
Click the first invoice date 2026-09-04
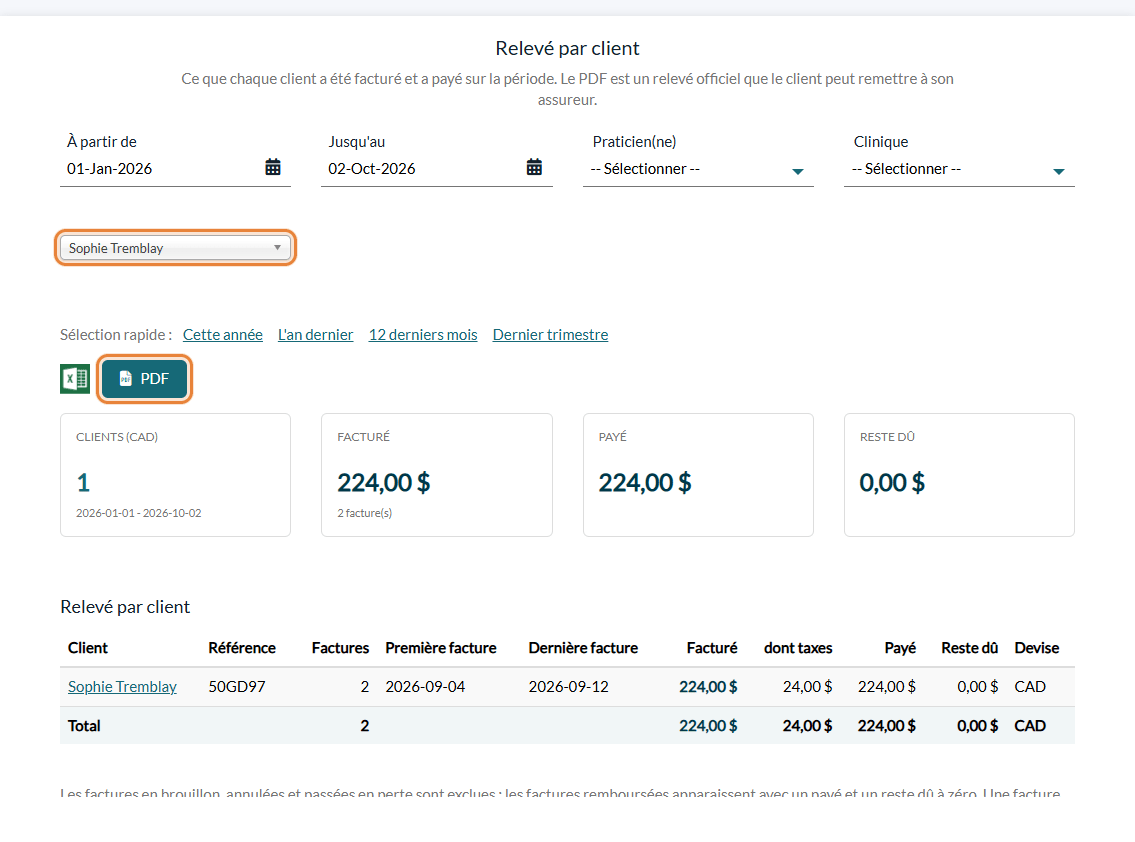[425, 686]
